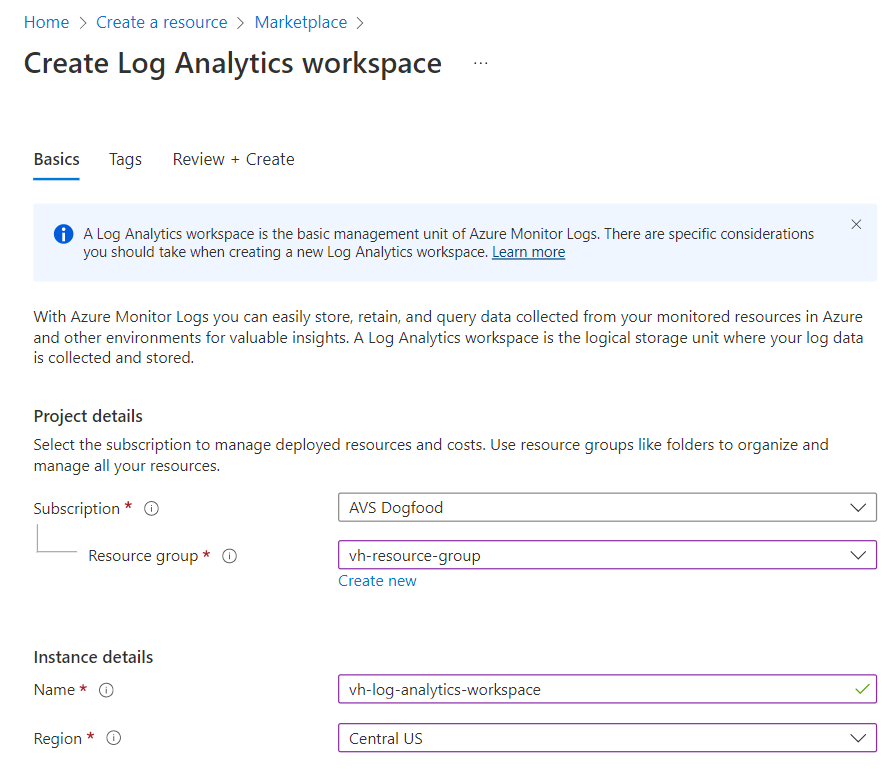Select the Basics tab
This screenshot has width=887, height=777.
[x=56, y=159]
